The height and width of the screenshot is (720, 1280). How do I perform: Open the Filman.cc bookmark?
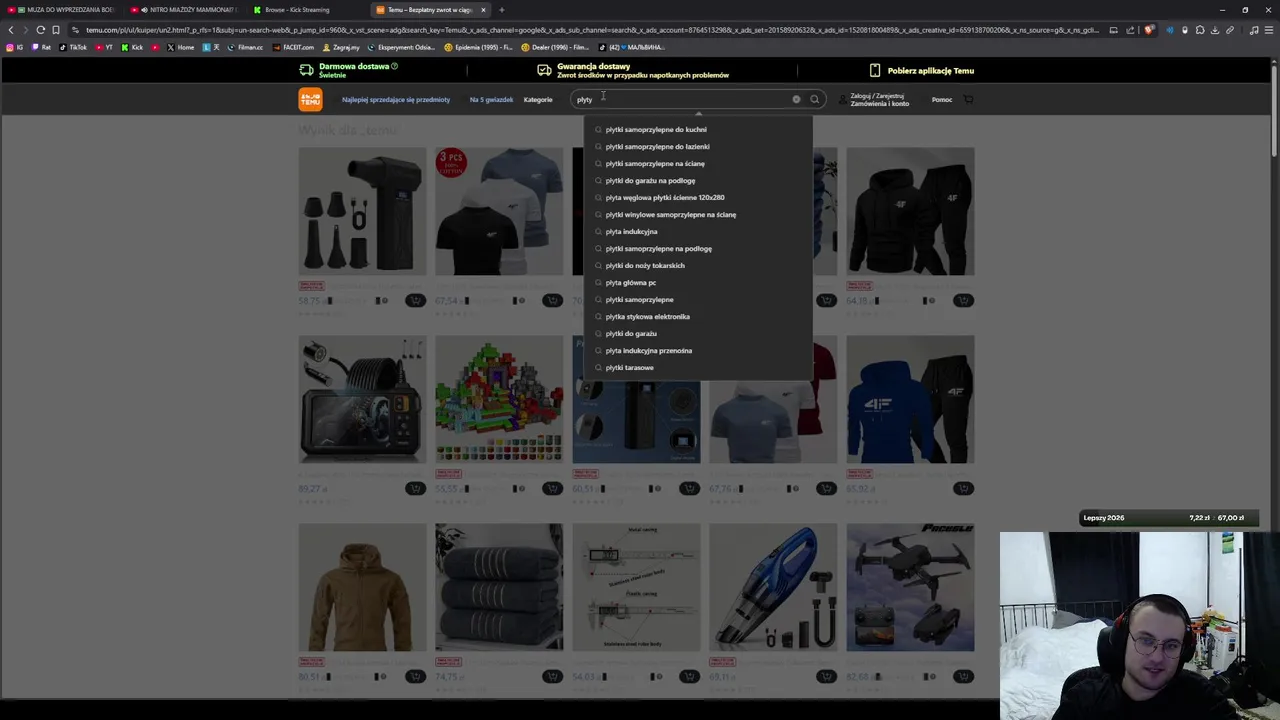tap(245, 47)
